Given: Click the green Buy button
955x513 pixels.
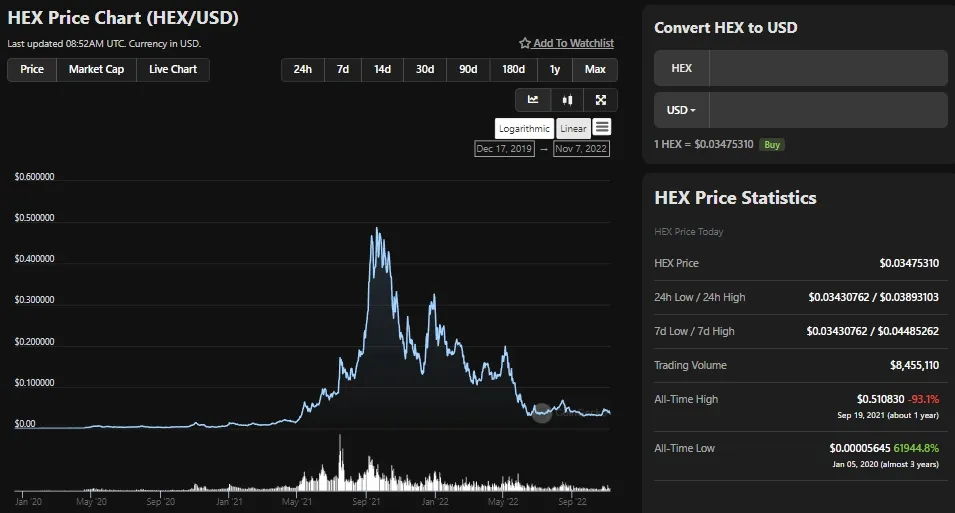Looking at the screenshot, I should 772,144.
